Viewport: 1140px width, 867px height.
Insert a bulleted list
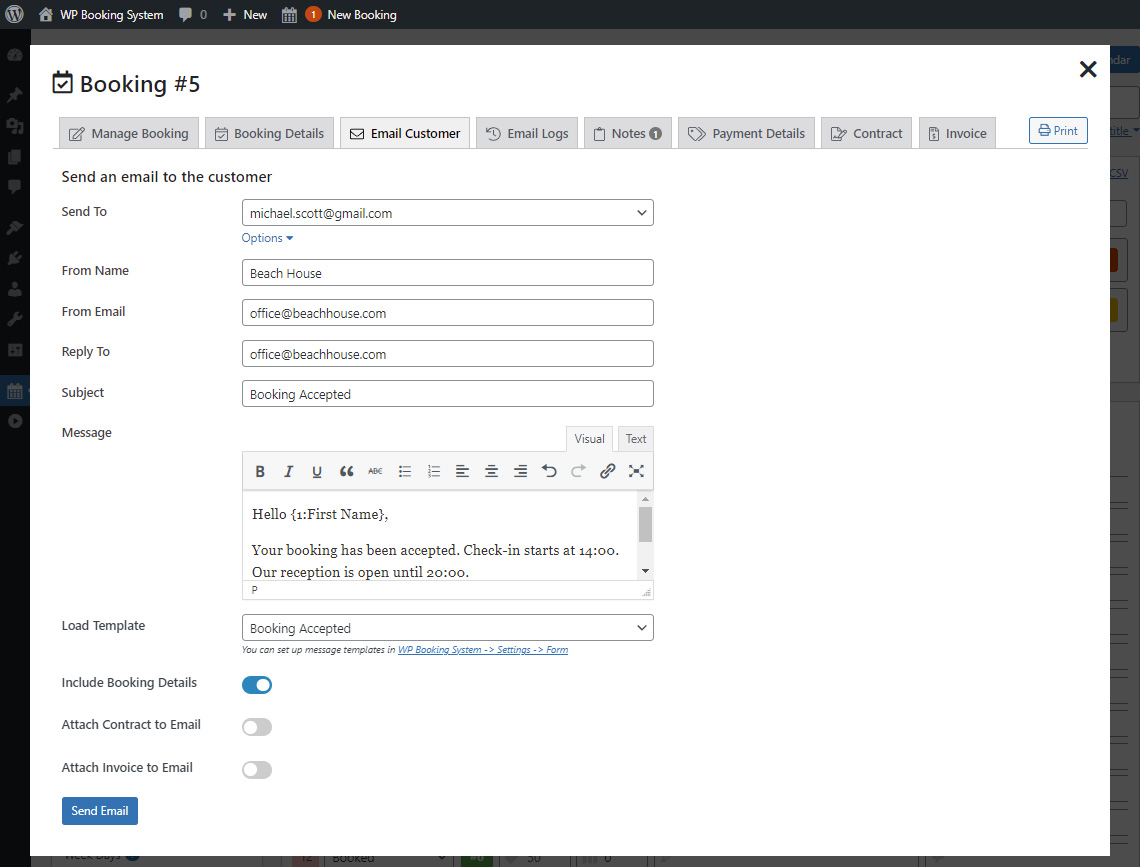click(404, 472)
